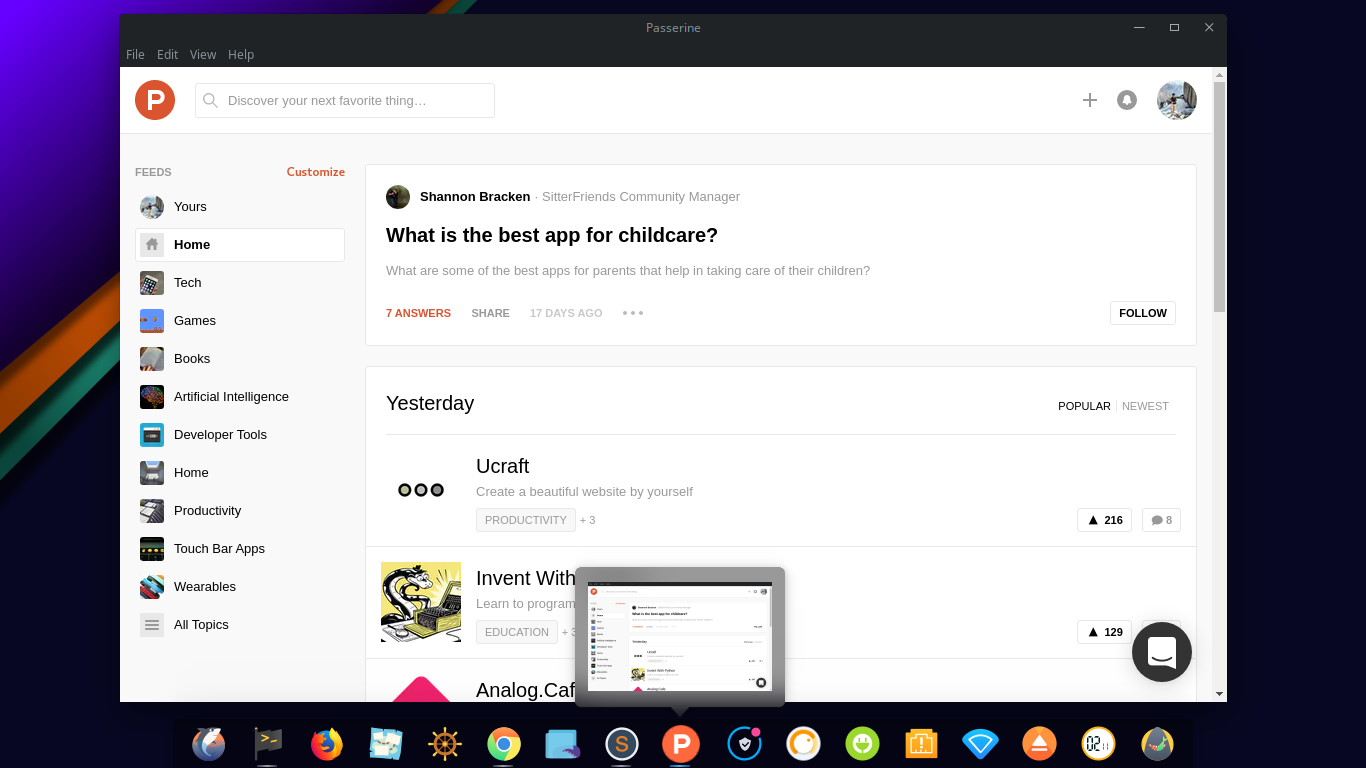Open the Help menu

(x=241, y=55)
